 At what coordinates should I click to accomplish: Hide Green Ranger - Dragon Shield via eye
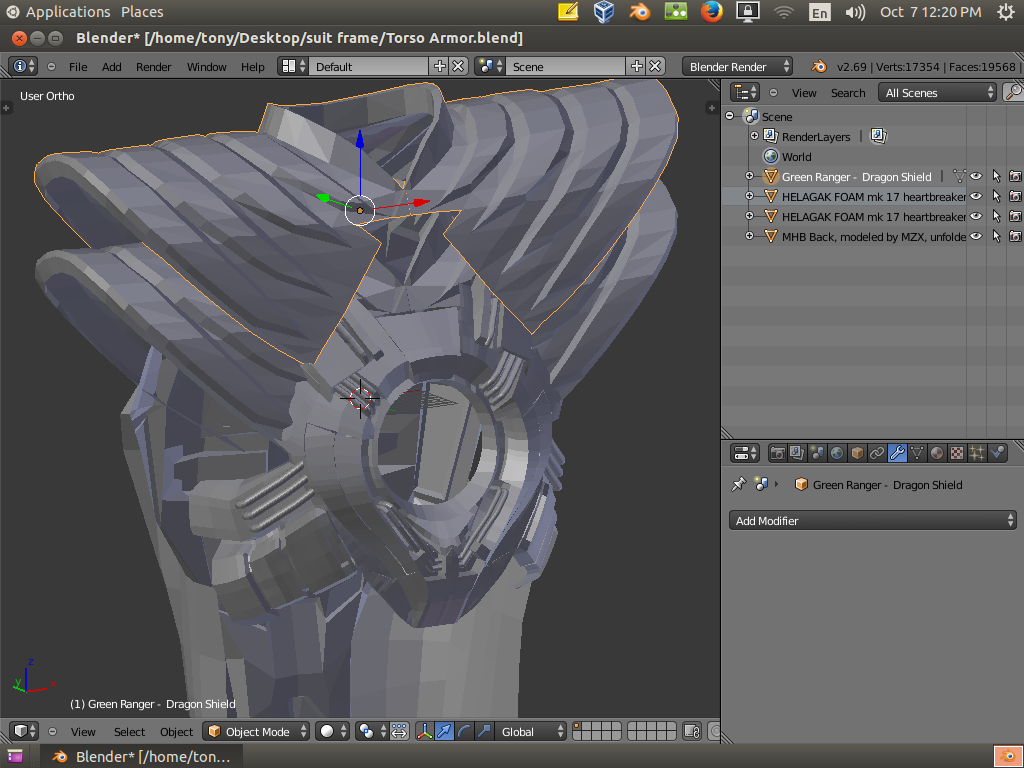pyautogui.click(x=976, y=176)
